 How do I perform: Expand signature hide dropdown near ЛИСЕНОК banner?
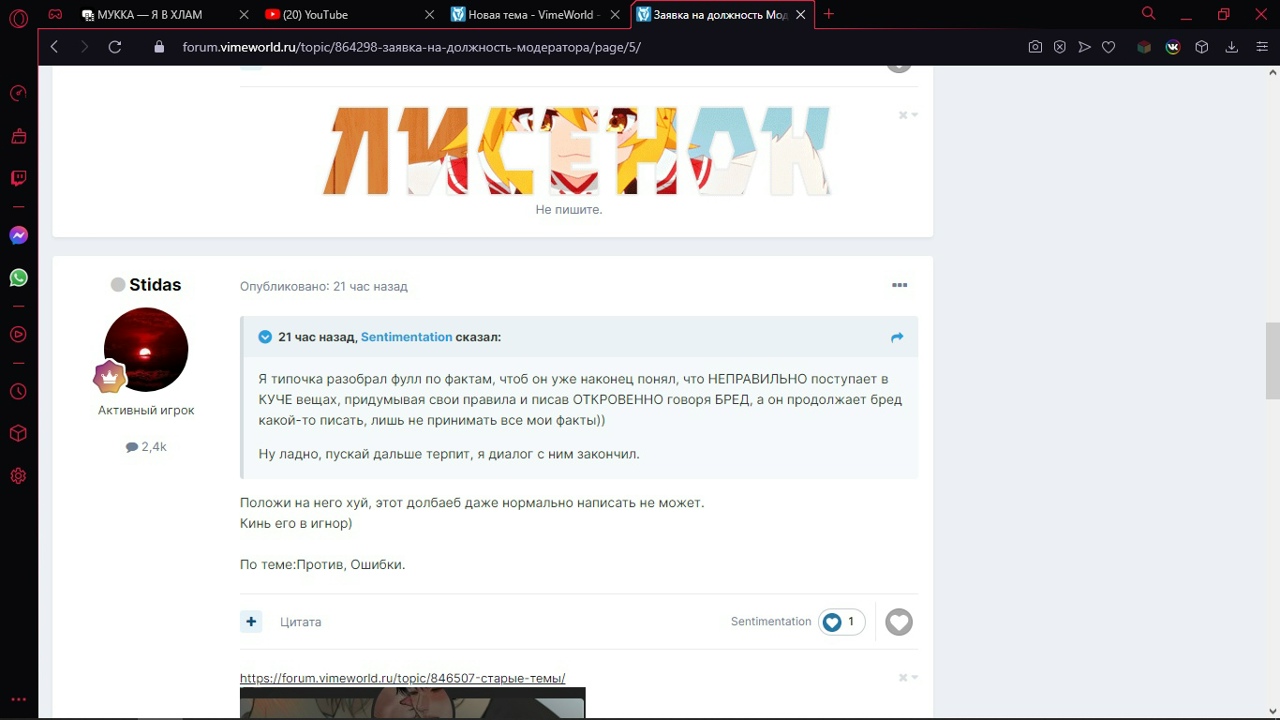[x=908, y=115]
